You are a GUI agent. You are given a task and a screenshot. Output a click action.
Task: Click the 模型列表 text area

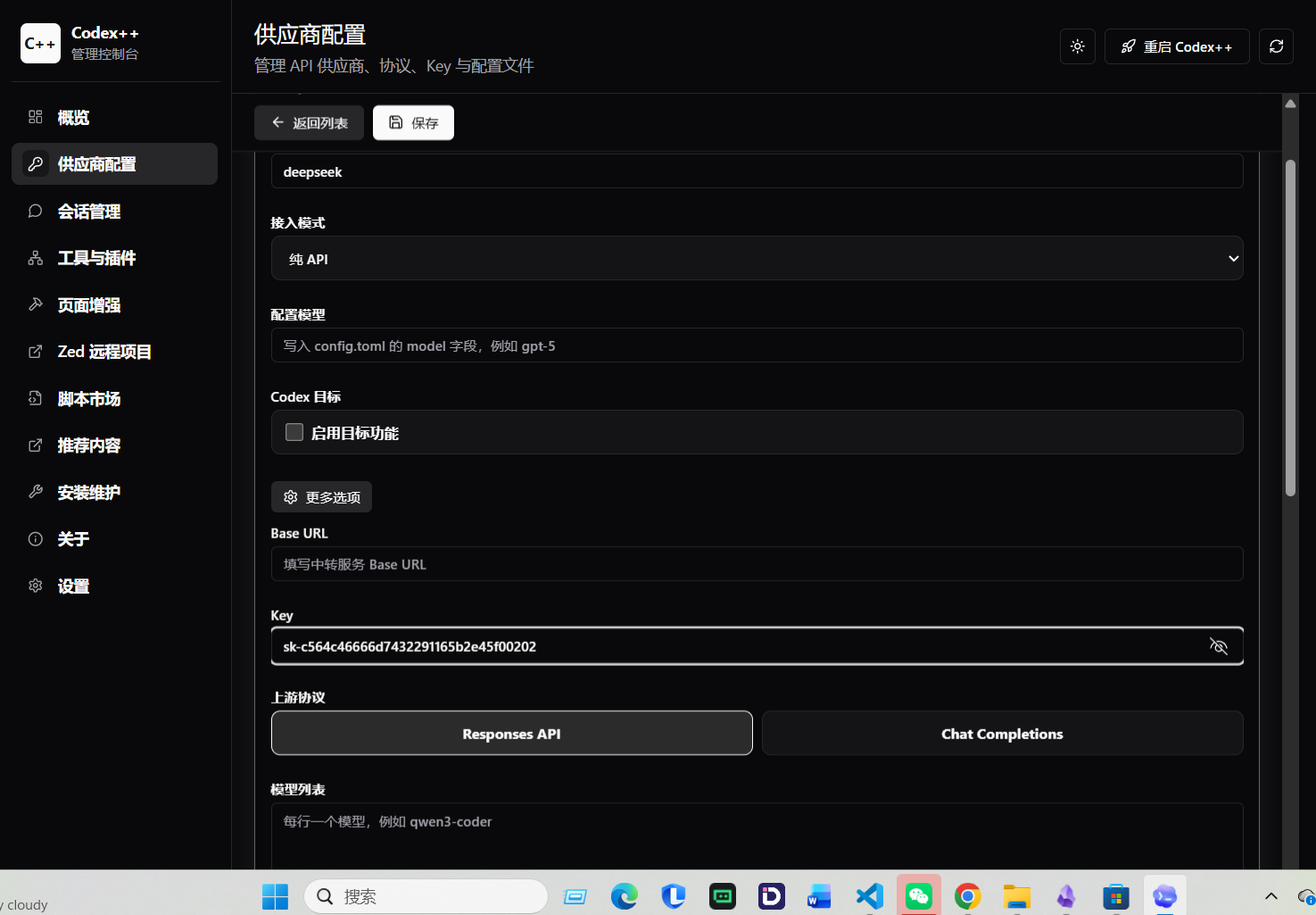(757, 836)
